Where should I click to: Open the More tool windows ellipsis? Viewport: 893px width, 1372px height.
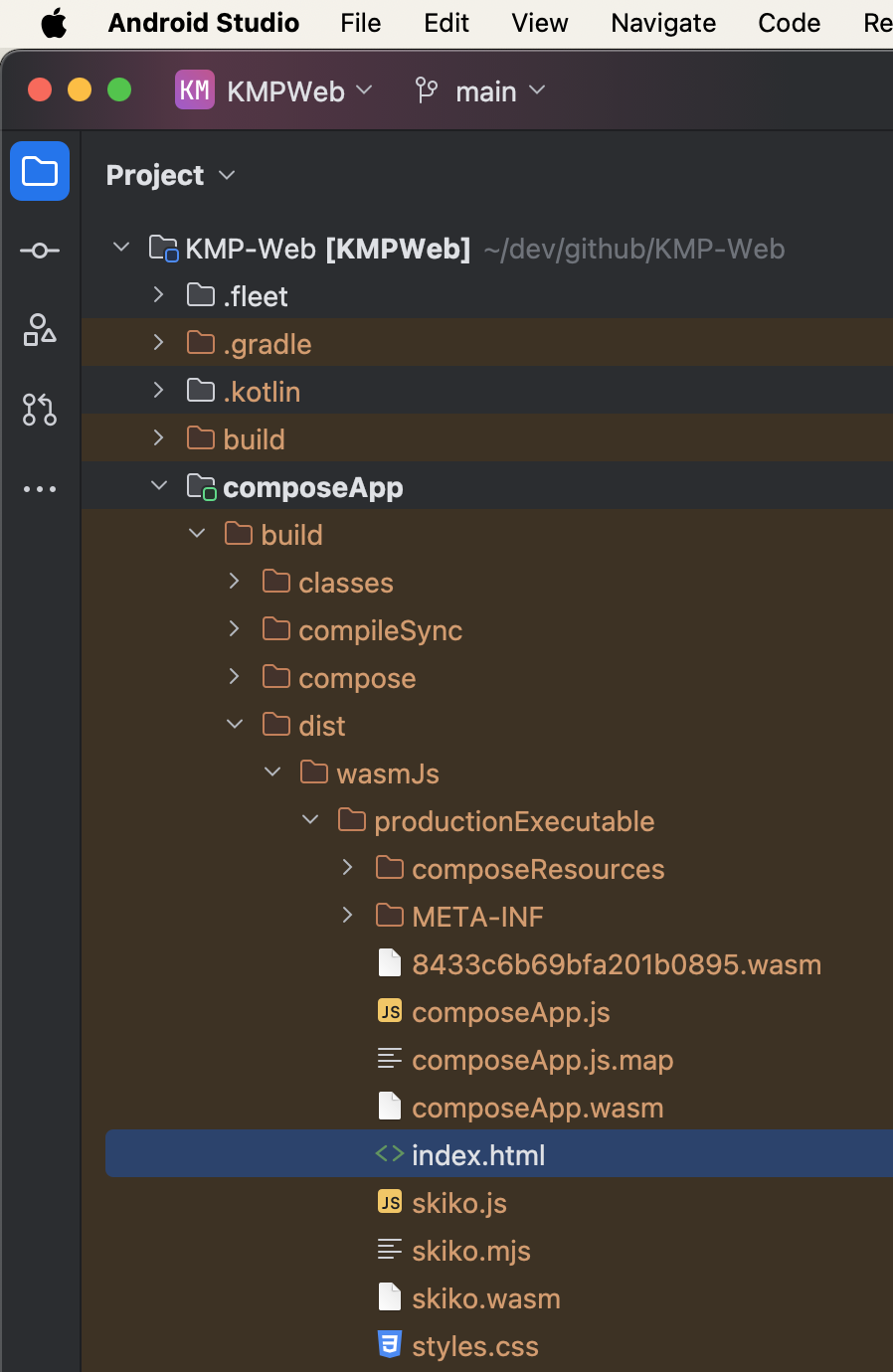pyautogui.click(x=40, y=489)
